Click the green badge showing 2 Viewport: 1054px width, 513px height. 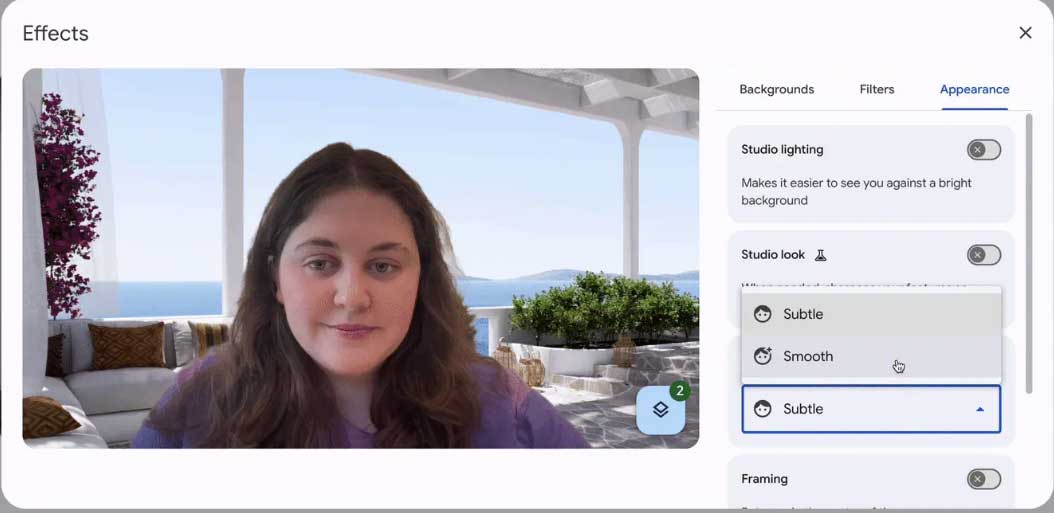pyautogui.click(x=680, y=391)
